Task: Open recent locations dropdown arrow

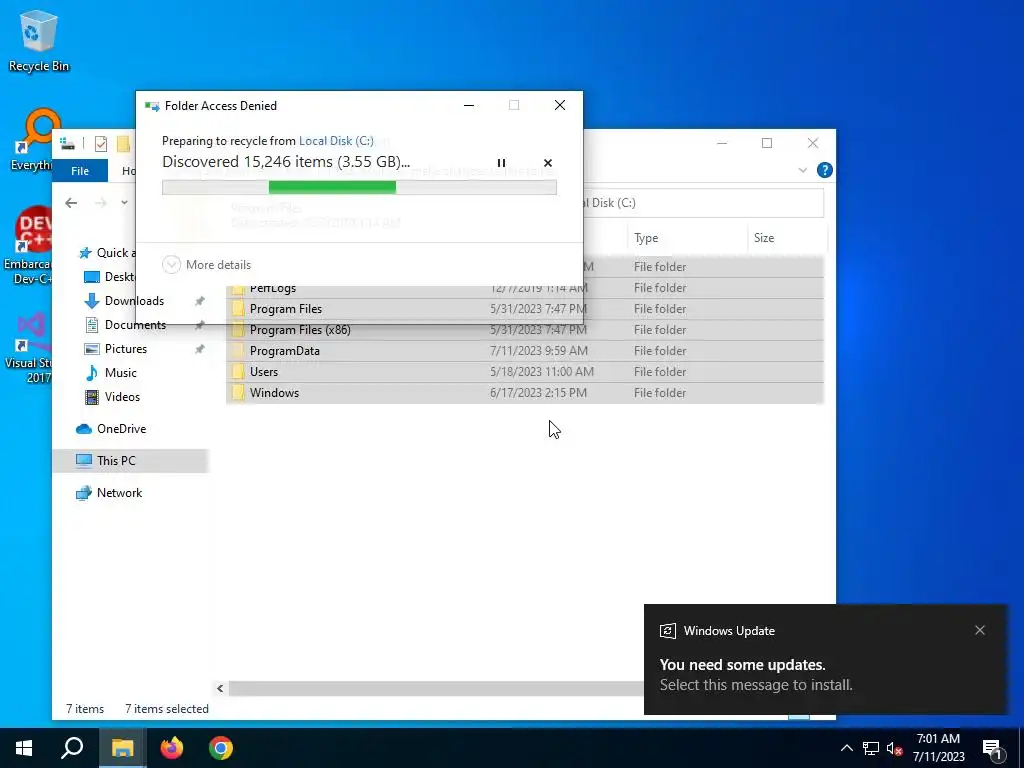Action: 124,202
